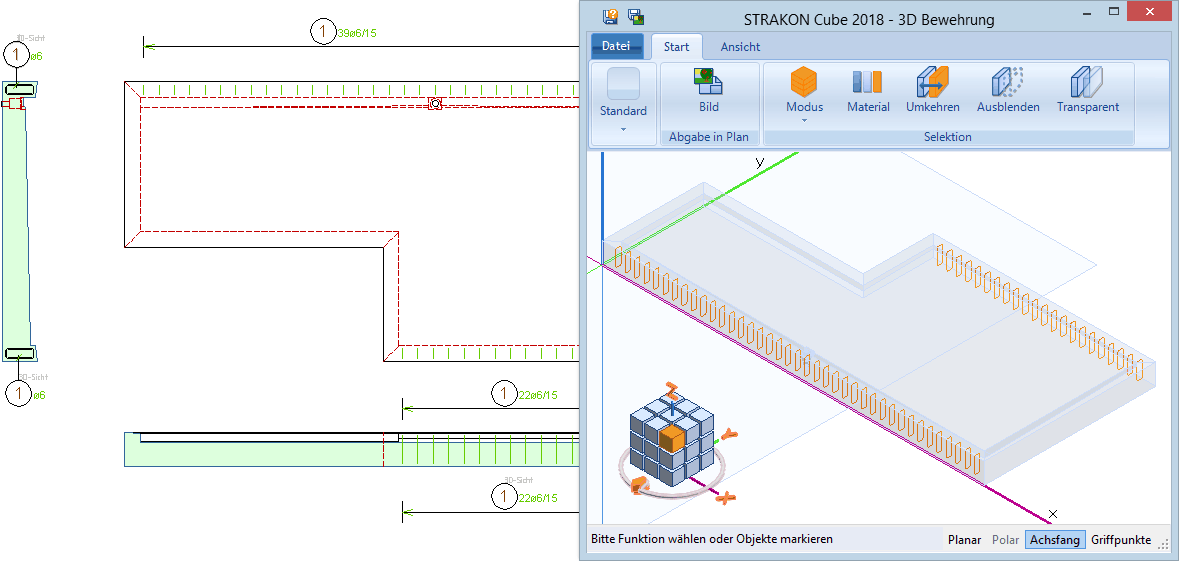Click position marker 1 beside 39ø6/15
Viewport: 1179px width, 561px height.
tap(323, 32)
